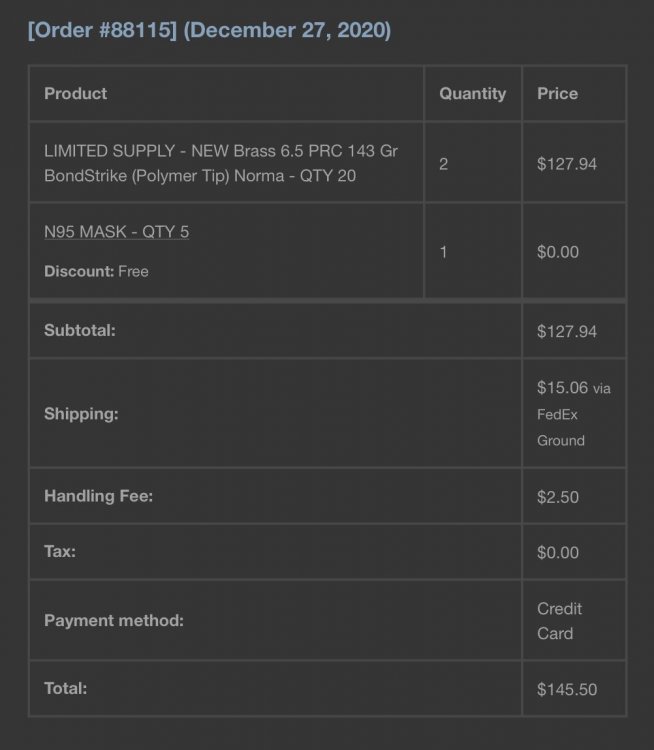Click the $0.00 price of the N95 mask
Viewport: 654px width, 750px height.
[557, 252]
